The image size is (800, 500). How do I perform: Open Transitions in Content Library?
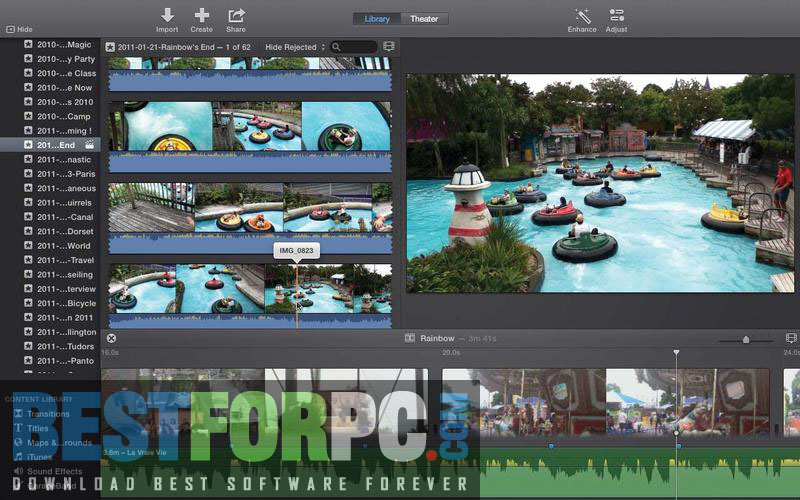coord(48,414)
